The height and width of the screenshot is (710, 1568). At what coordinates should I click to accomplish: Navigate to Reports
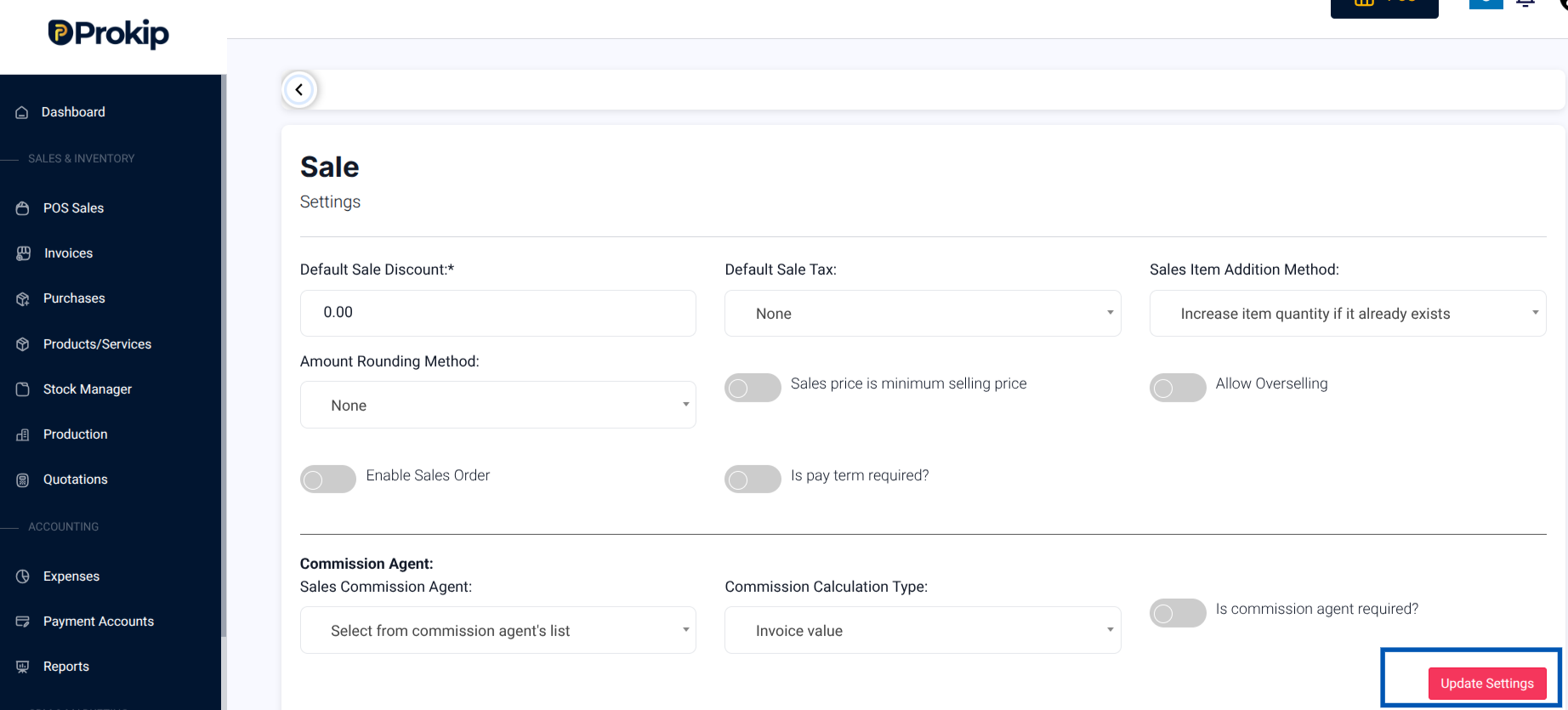click(66, 667)
